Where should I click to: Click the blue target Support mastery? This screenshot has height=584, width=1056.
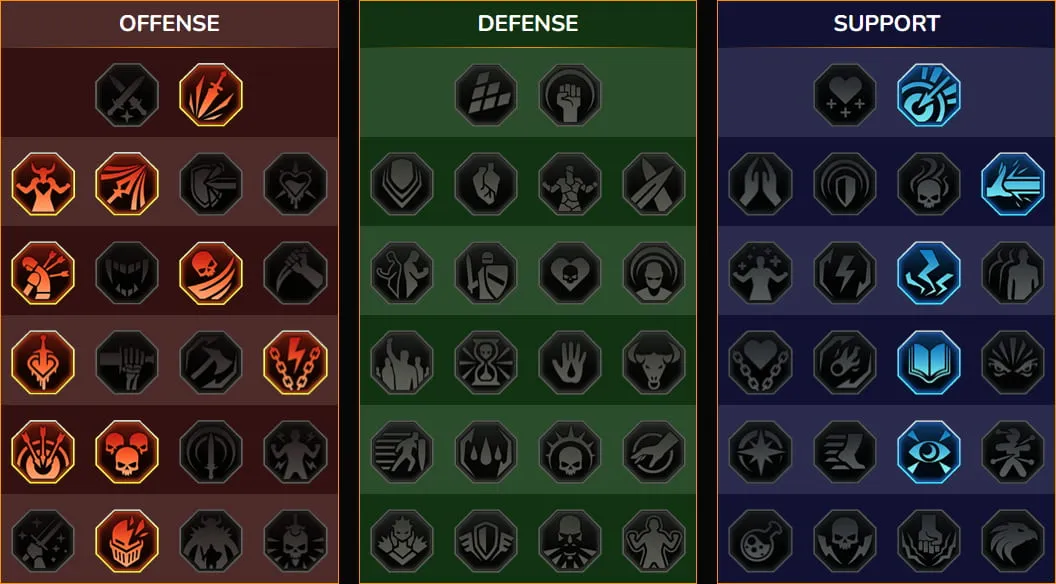(x=929, y=94)
